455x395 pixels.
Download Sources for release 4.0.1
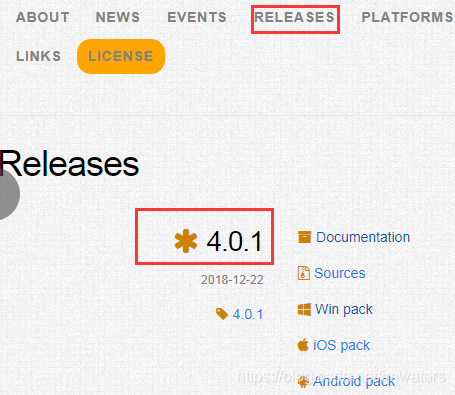coord(340,273)
